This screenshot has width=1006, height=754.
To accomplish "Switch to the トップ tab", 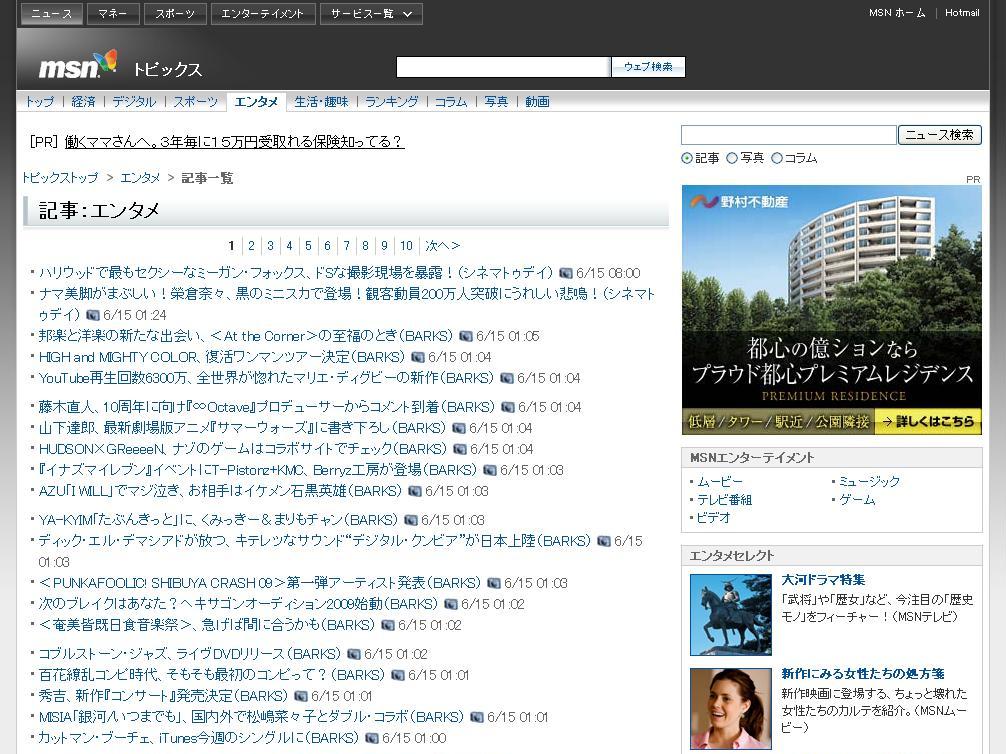I will tap(40, 101).
